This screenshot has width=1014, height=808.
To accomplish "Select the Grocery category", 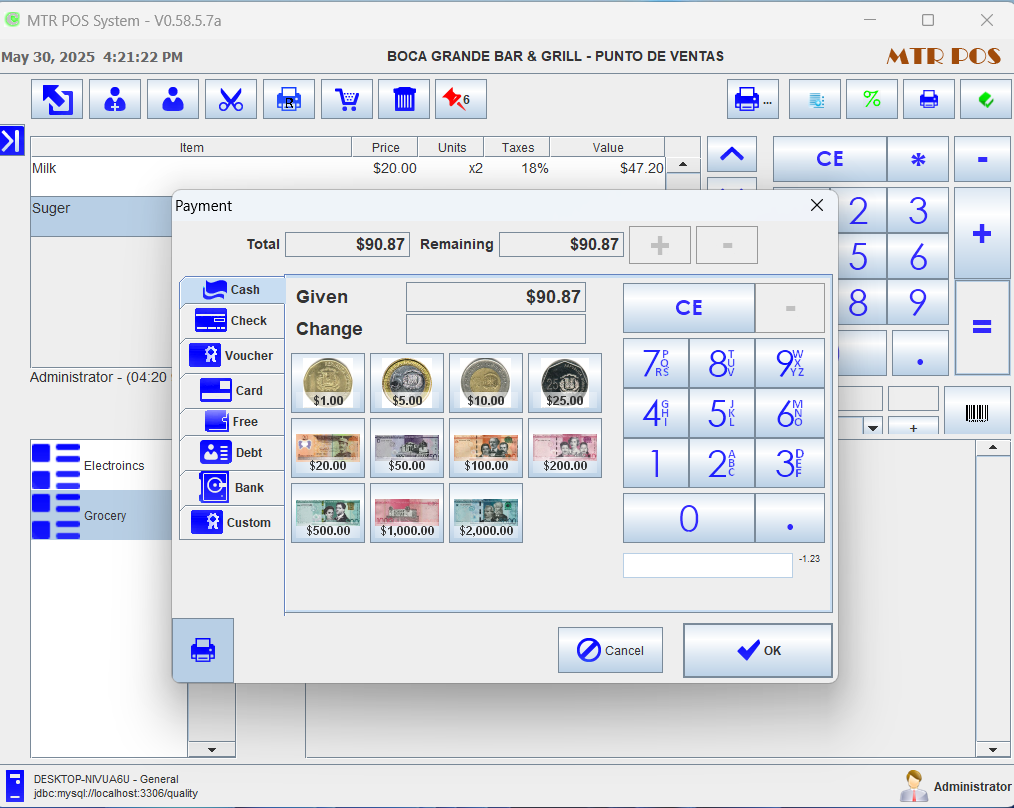I will click(102, 515).
